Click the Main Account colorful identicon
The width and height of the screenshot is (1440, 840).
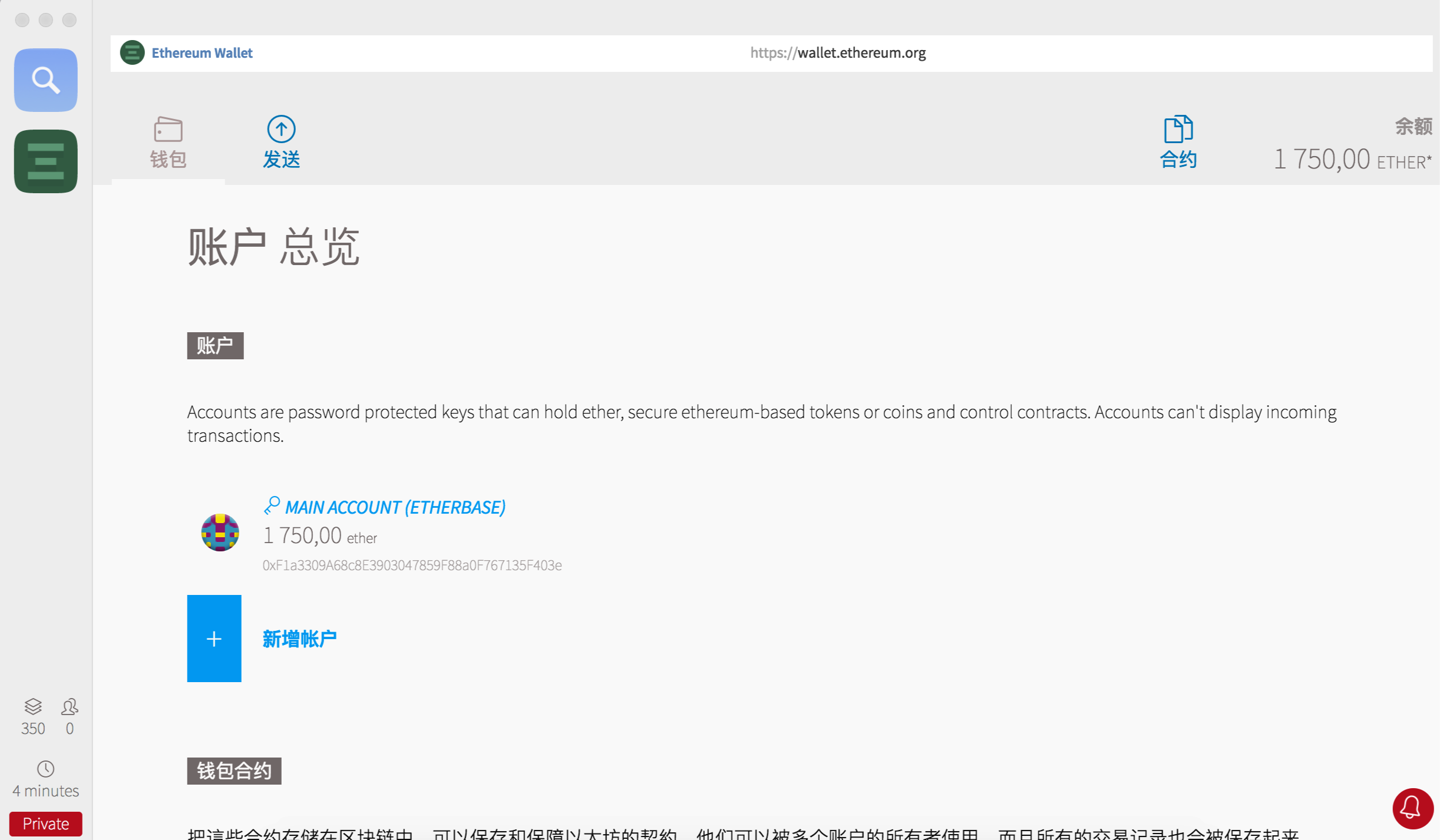coord(220,532)
